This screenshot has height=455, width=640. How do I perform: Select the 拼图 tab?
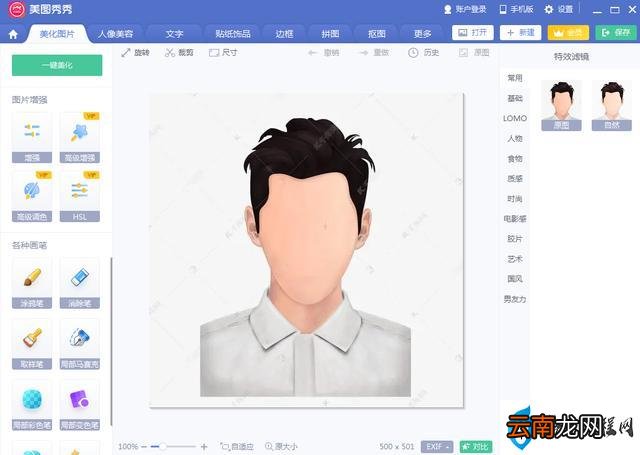330,34
